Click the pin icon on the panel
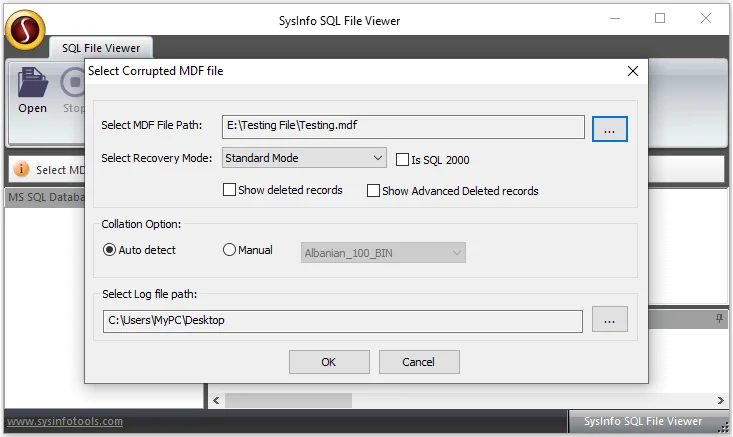This screenshot has height=437, width=733. click(719, 319)
